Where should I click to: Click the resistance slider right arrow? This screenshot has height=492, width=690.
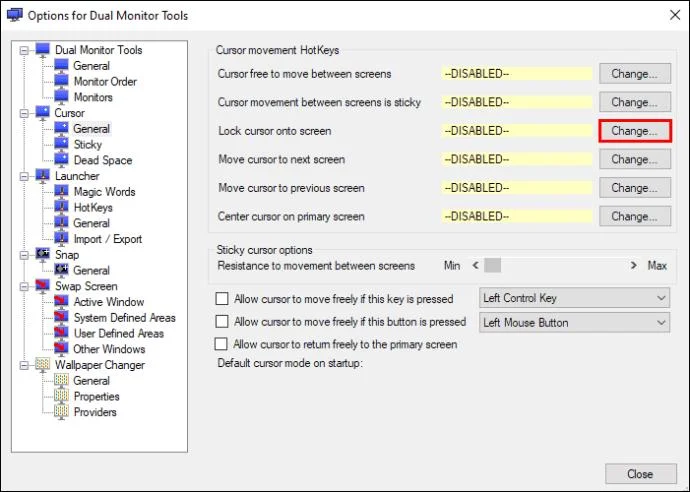[633, 265]
